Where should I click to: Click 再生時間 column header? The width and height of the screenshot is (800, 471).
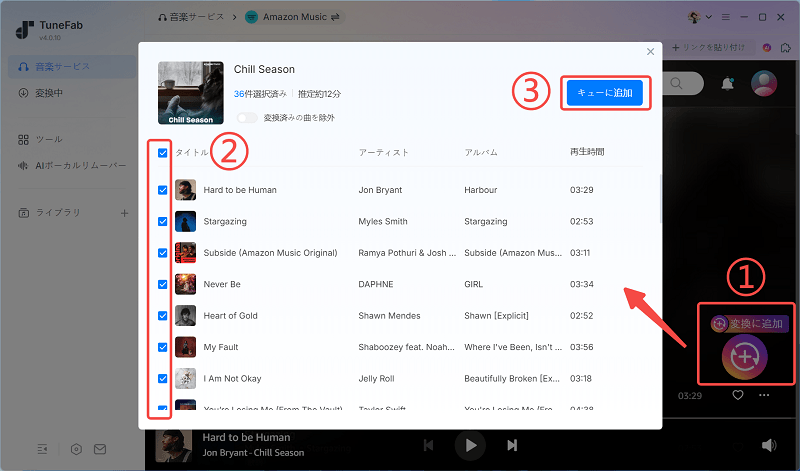click(587, 152)
